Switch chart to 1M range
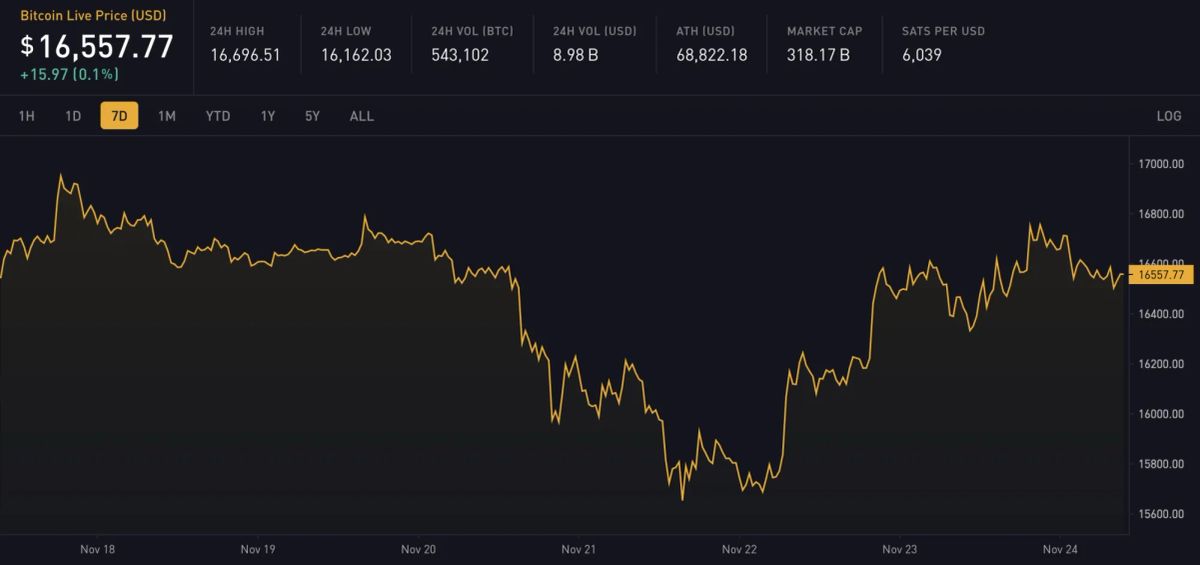Screen dimensions: 1200x565 tap(167, 116)
